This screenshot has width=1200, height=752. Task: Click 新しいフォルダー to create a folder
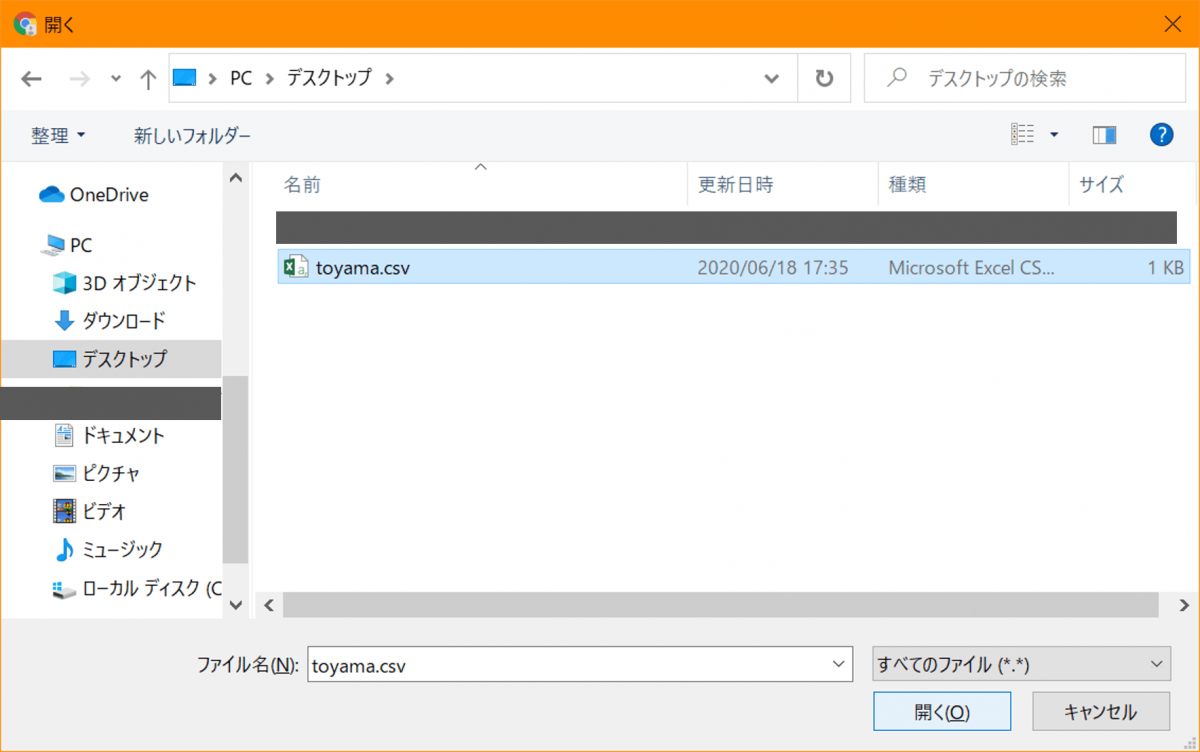(192, 135)
